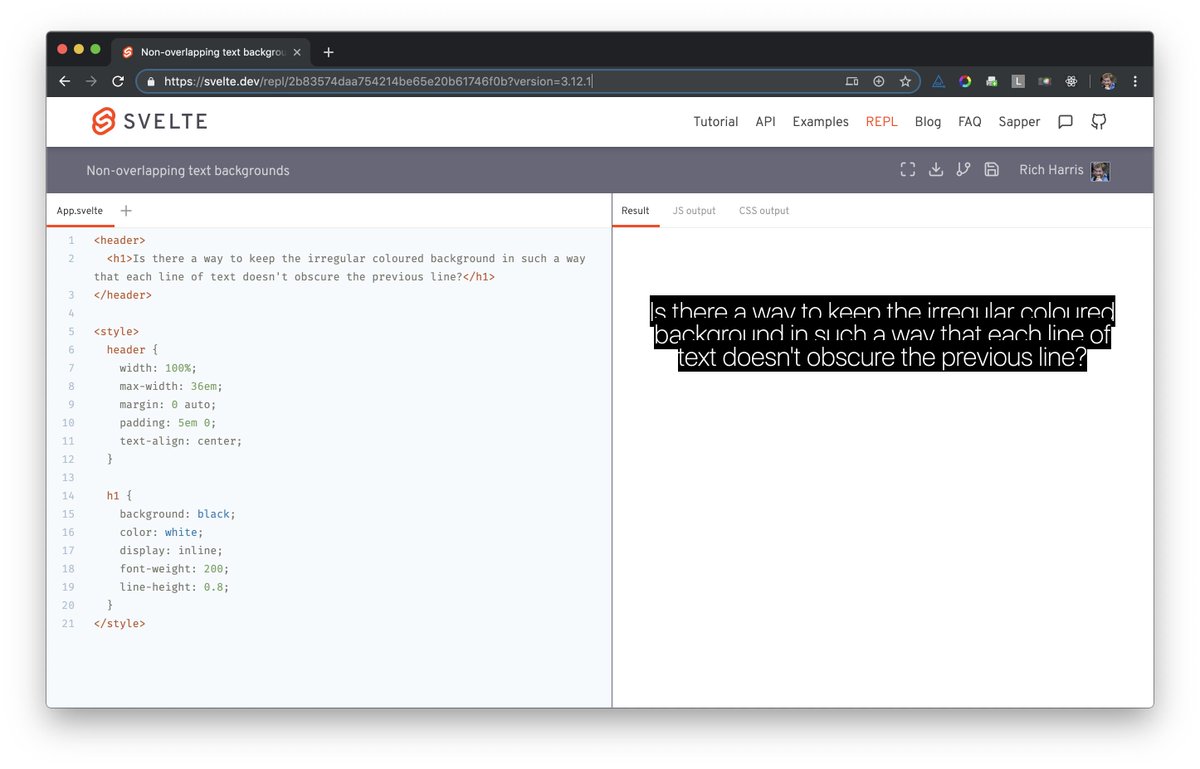Screen dimensions: 1200x769
Task: Download the REPL project as zip
Action: click(x=936, y=170)
